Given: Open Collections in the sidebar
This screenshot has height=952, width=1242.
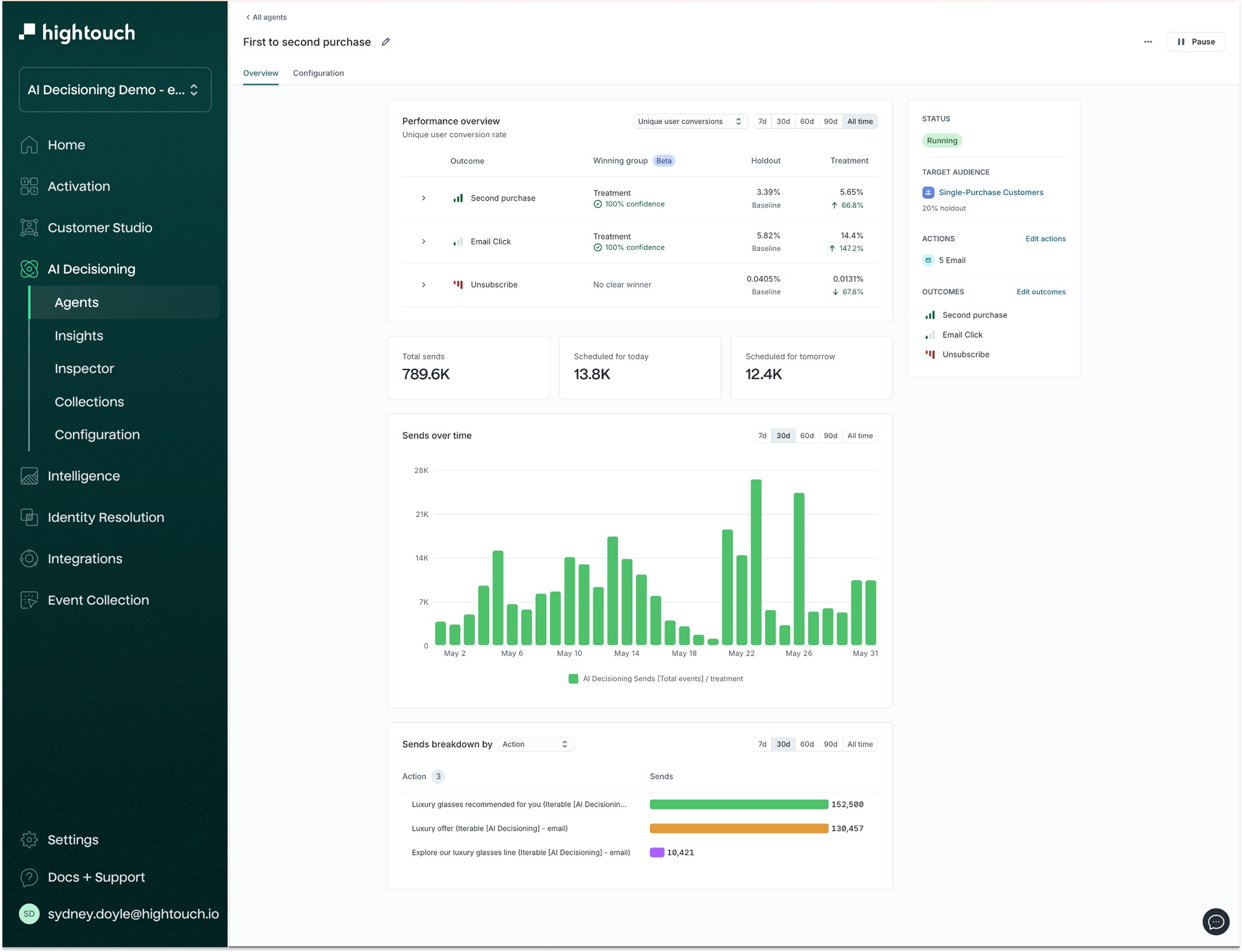Looking at the screenshot, I should pos(89,402).
